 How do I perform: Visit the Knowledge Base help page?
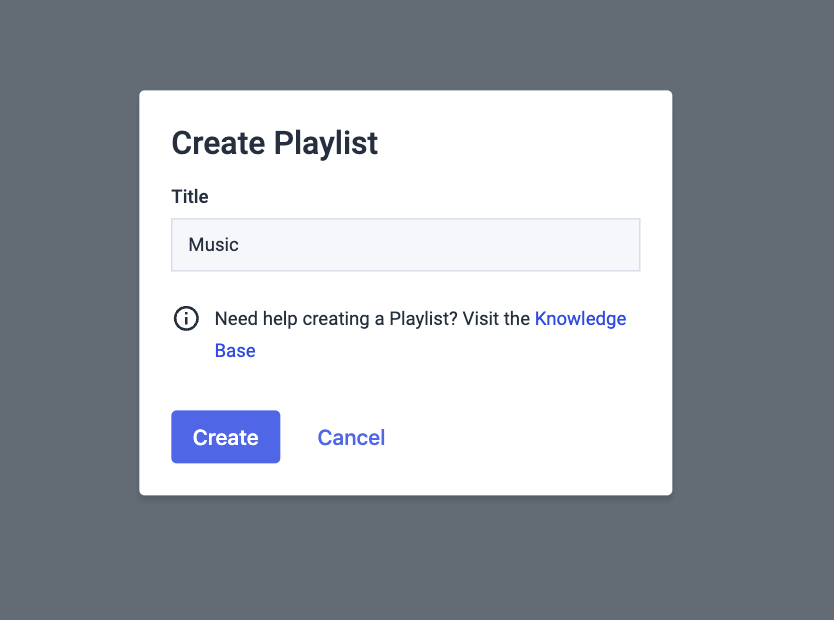(x=235, y=351)
